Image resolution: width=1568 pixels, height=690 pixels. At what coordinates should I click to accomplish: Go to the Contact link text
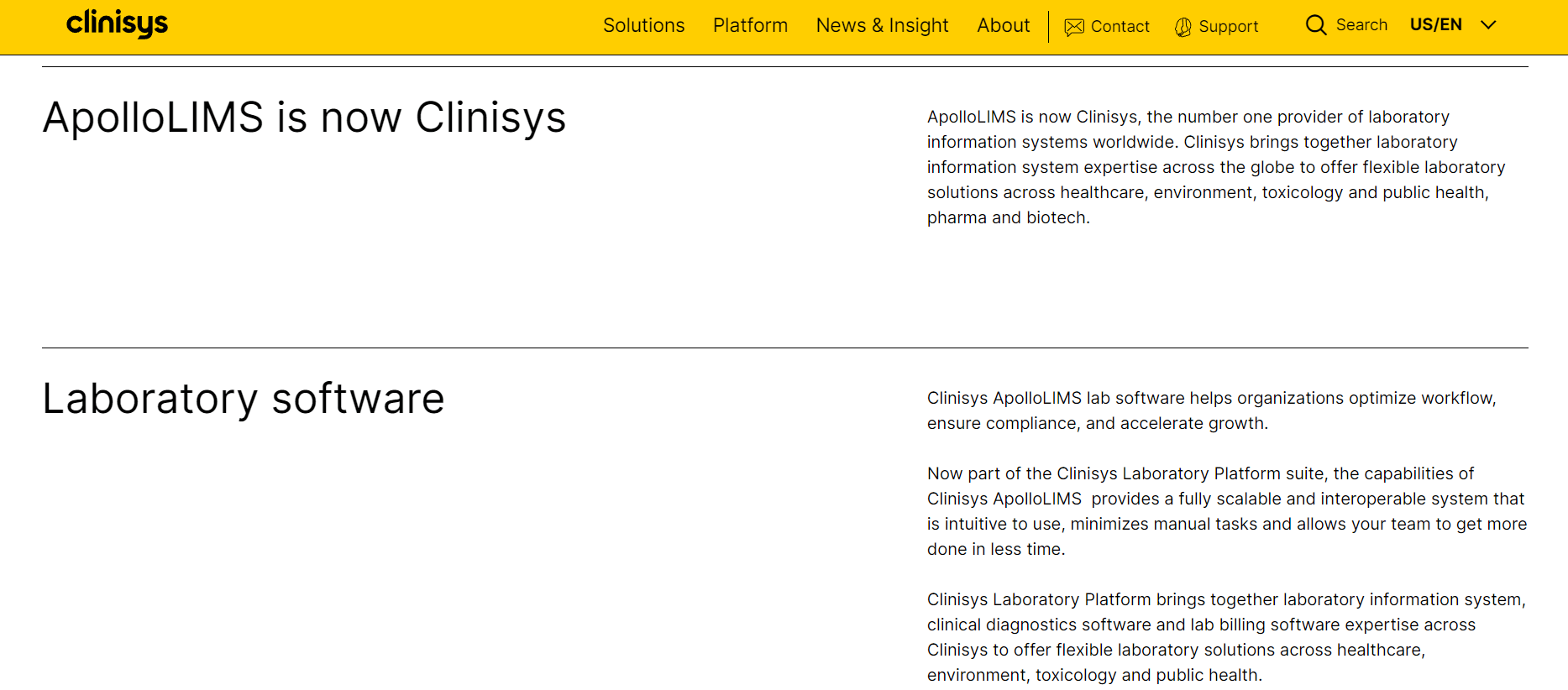click(1120, 27)
